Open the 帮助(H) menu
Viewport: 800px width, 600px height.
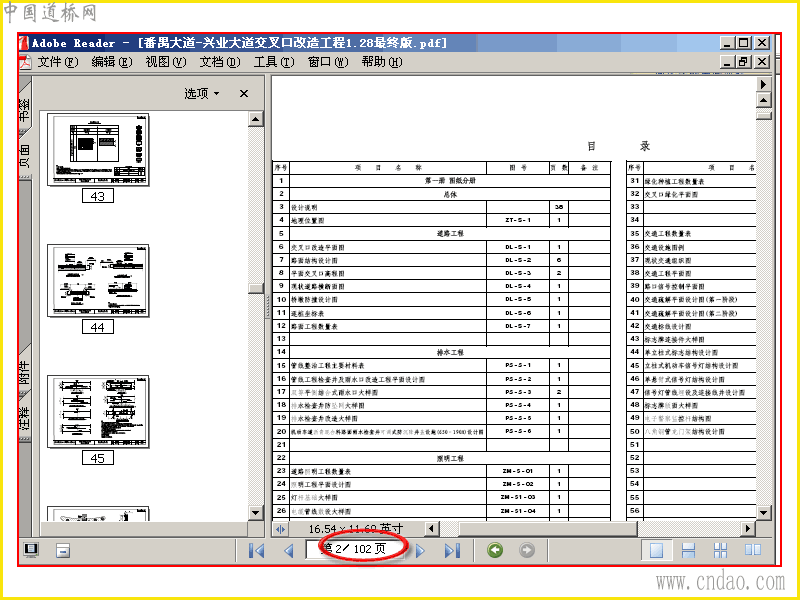[x=382, y=62]
